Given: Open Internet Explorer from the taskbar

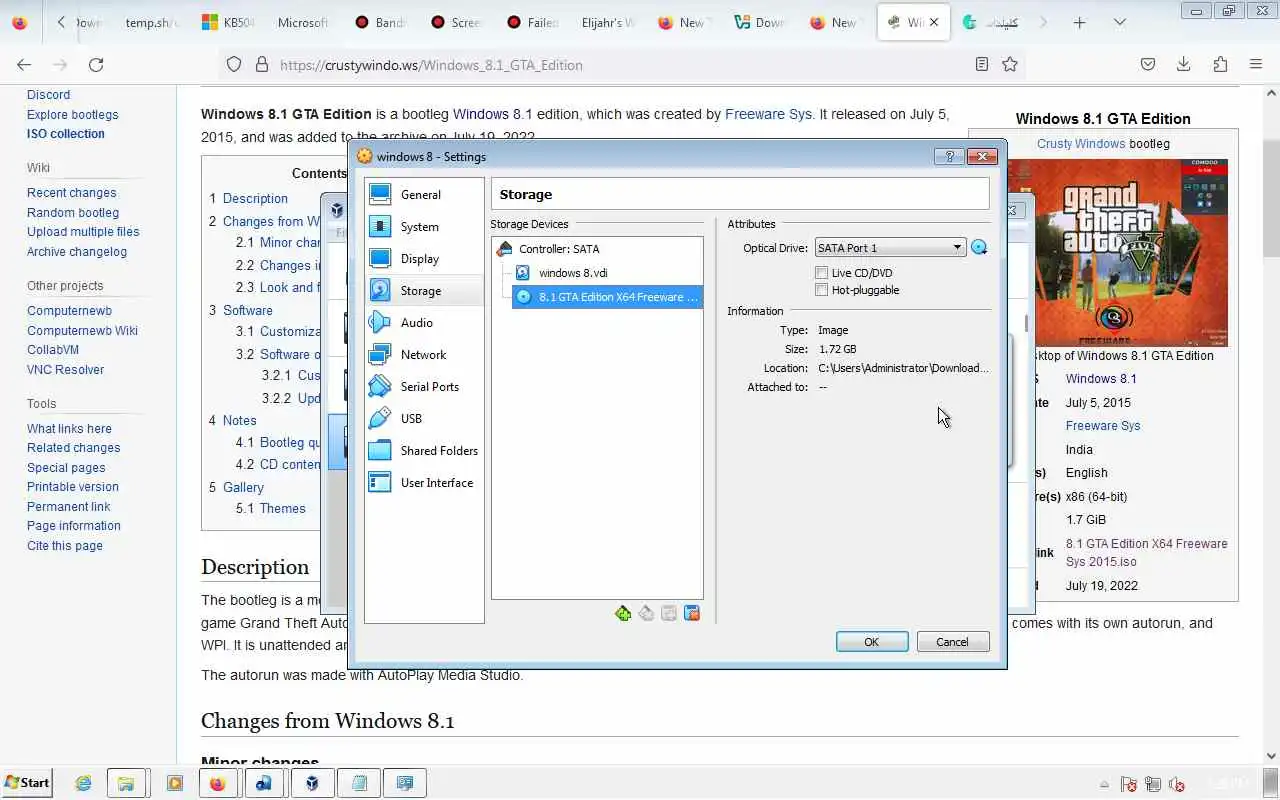Looking at the screenshot, I should [x=83, y=783].
